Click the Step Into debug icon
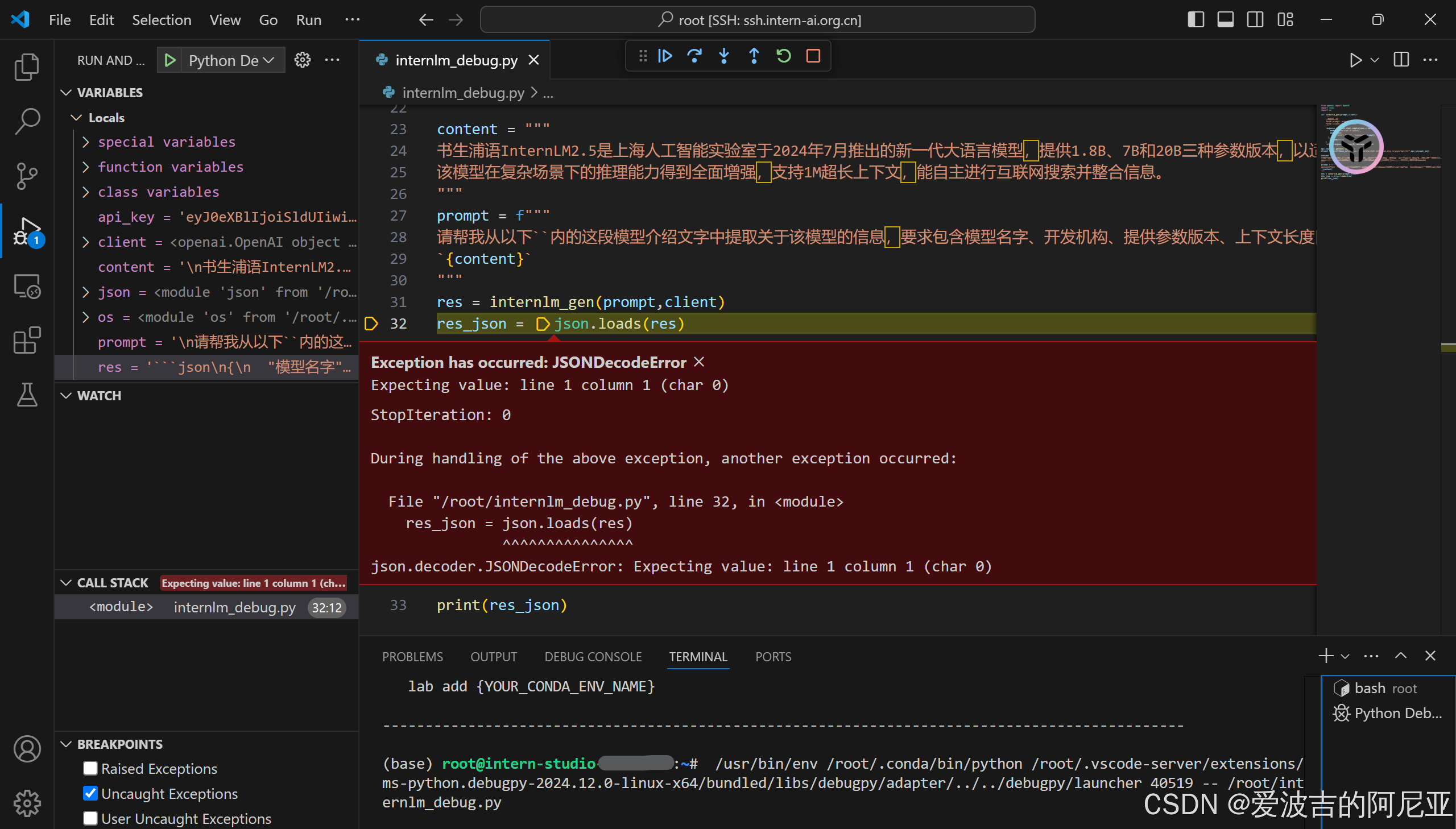The image size is (1456, 829). (724, 56)
